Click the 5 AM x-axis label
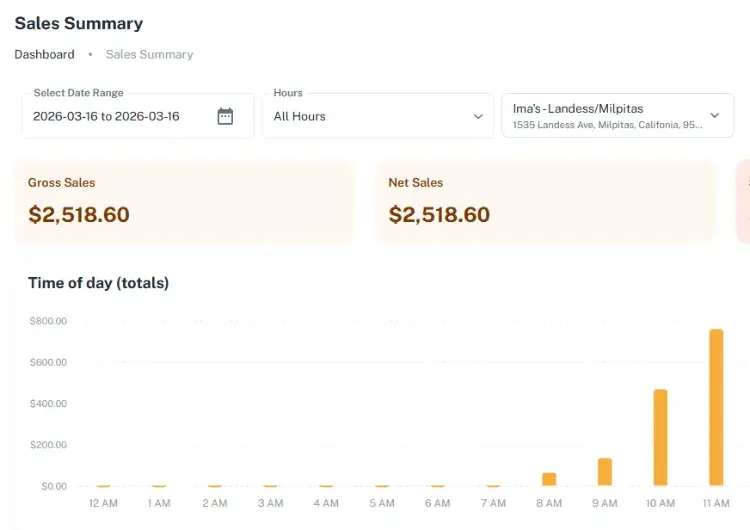The width and height of the screenshot is (750, 530). 382,503
